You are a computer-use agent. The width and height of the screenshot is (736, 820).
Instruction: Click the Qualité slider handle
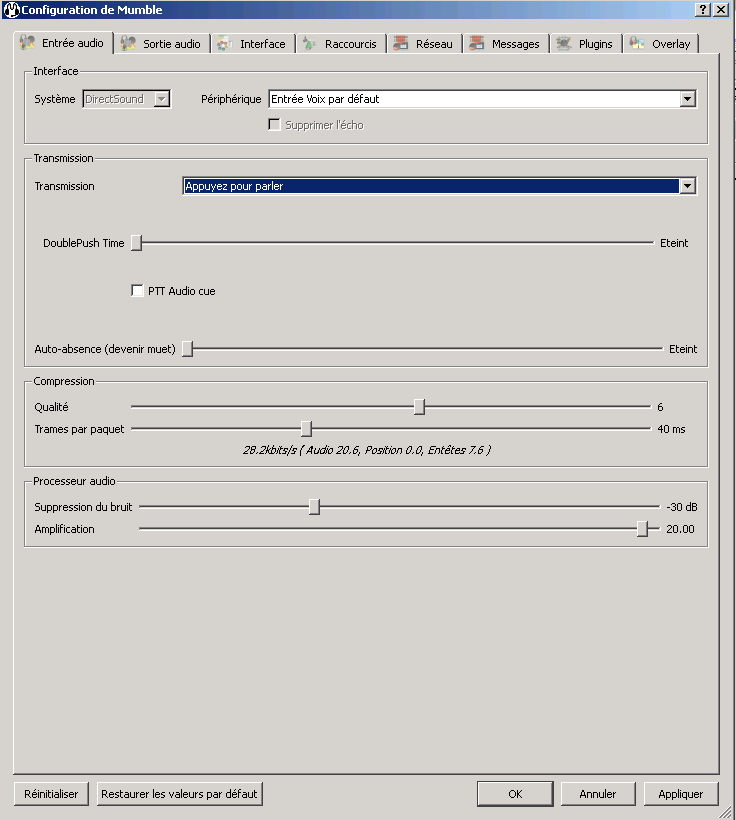pyautogui.click(x=419, y=406)
